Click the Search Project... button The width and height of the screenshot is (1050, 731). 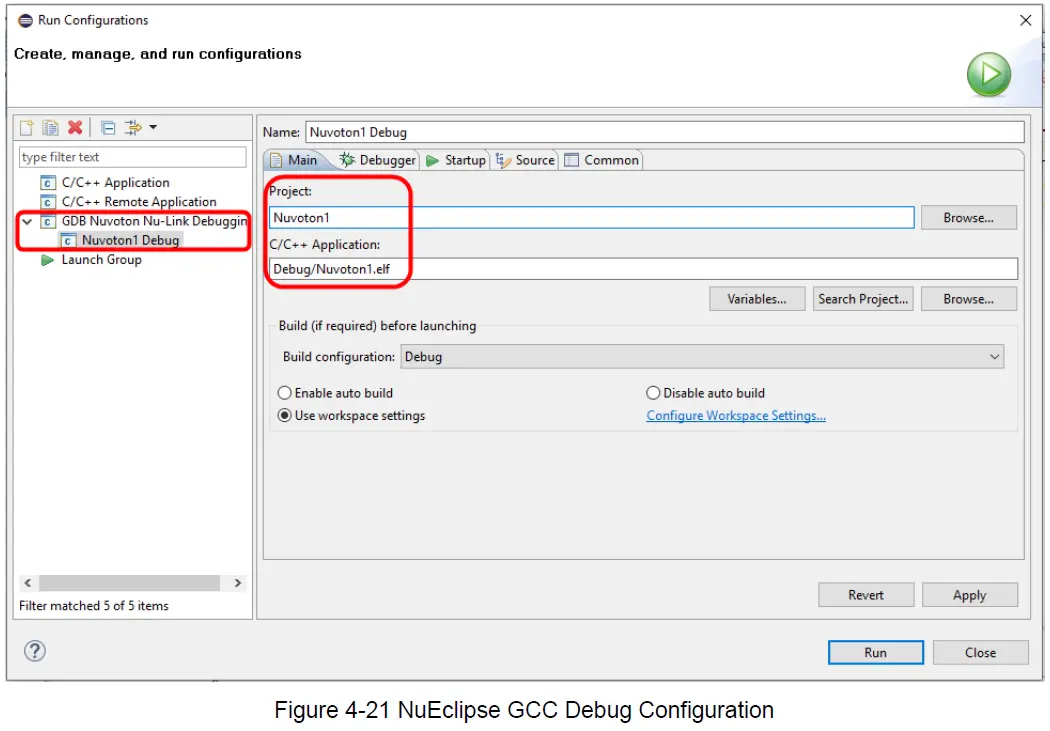click(862, 299)
